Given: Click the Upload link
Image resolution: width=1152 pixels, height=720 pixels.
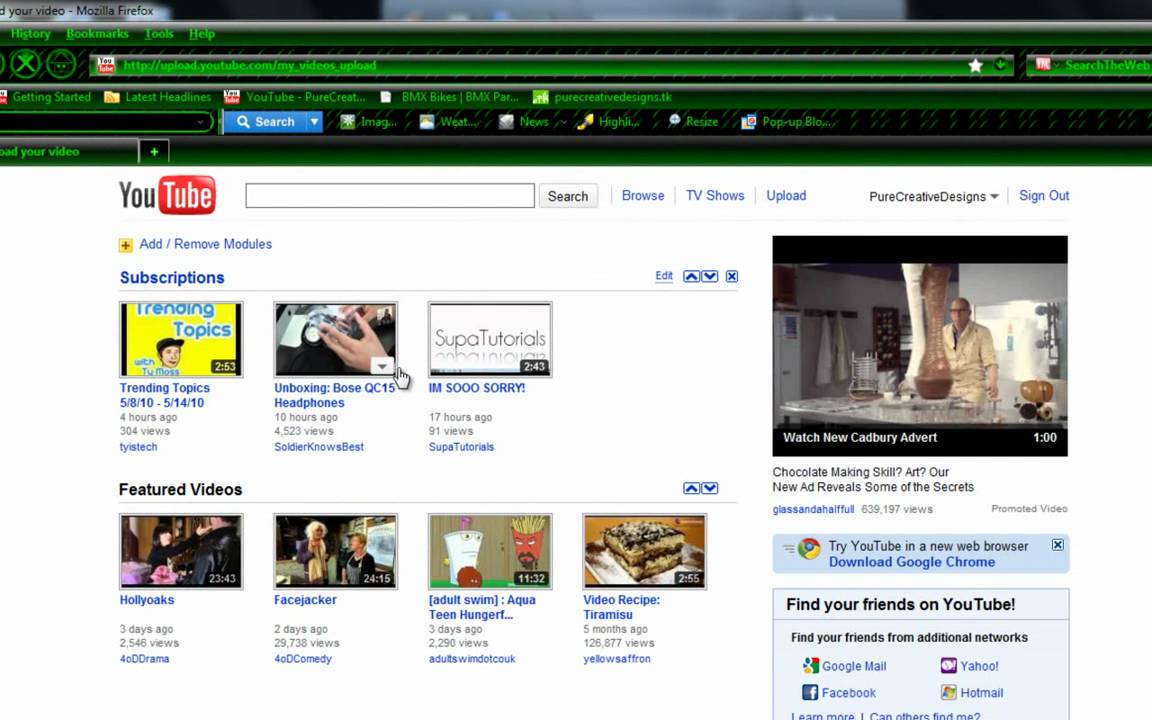Looking at the screenshot, I should (x=786, y=195).
